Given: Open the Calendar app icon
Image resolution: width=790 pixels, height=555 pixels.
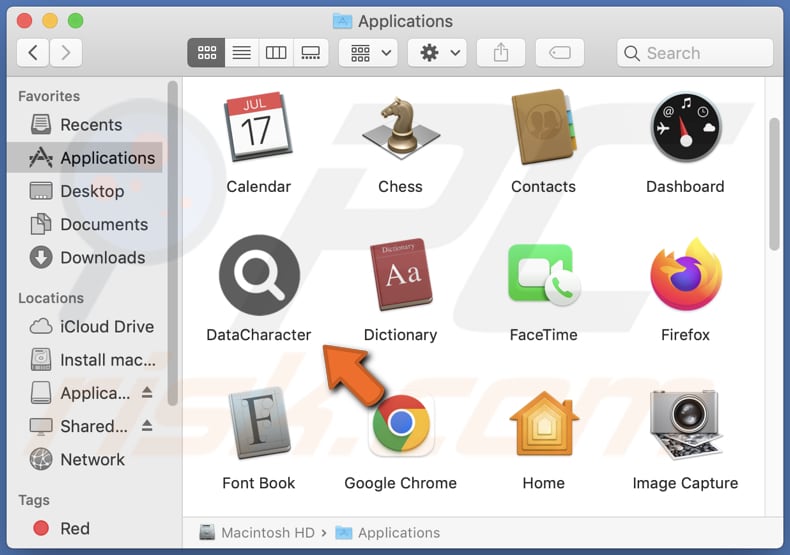Looking at the screenshot, I should 258,126.
